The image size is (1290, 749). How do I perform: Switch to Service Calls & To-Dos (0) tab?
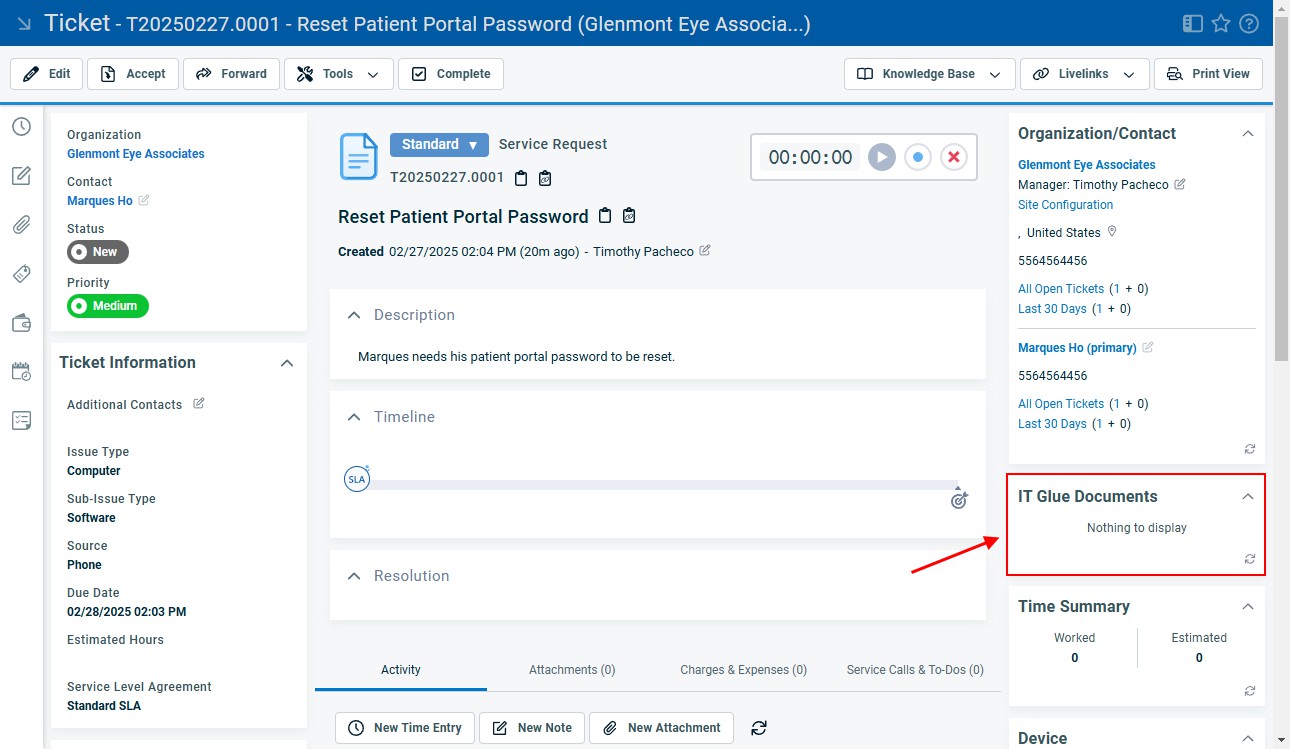point(915,670)
